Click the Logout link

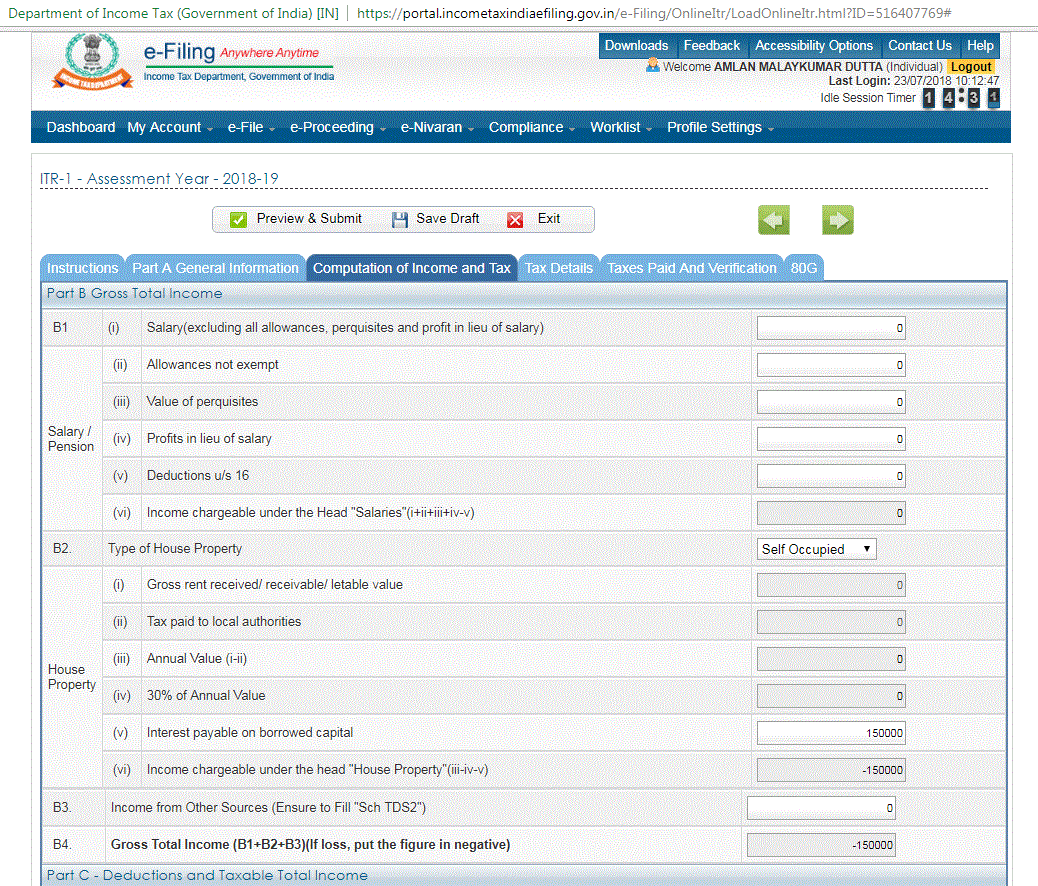pos(970,66)
